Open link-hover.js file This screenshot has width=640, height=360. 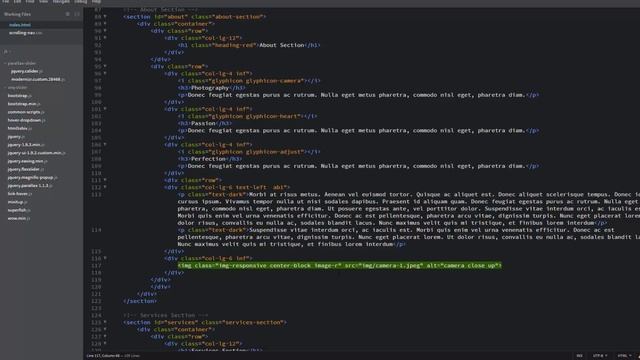(x=19, y=193)
